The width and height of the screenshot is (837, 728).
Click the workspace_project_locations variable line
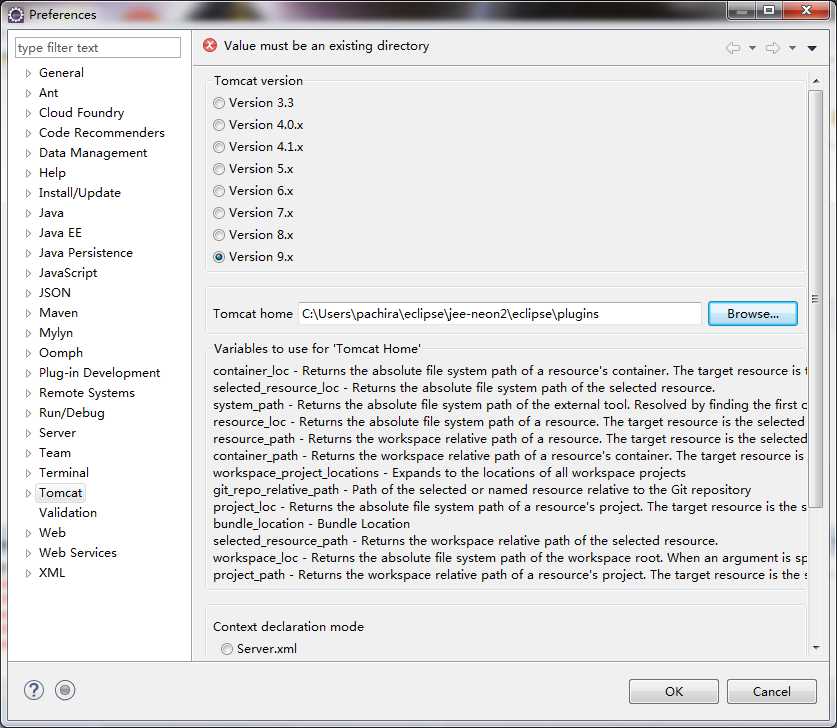(449, 472)
